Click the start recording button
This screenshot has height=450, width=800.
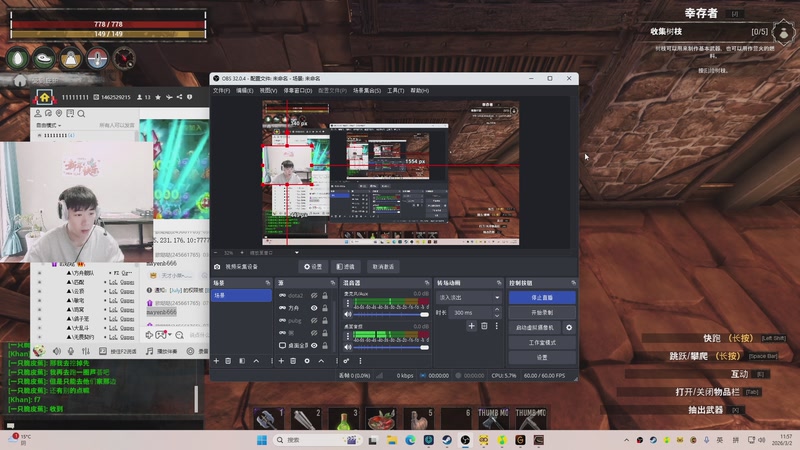point(542,312)
